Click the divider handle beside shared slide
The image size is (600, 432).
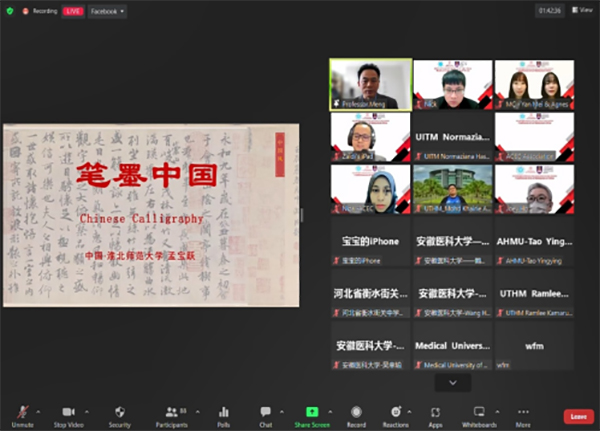[x=302, y=215]
